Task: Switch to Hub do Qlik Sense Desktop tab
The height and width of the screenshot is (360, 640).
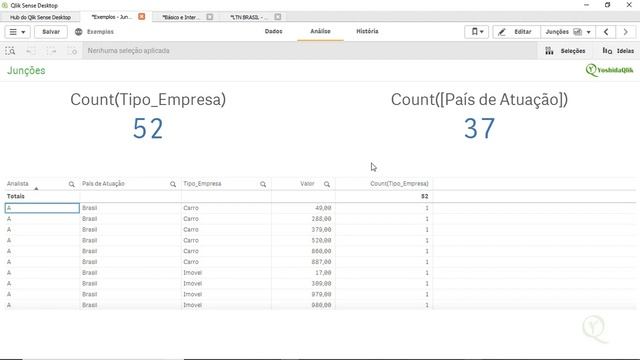Action: click(x=40, y=17)
